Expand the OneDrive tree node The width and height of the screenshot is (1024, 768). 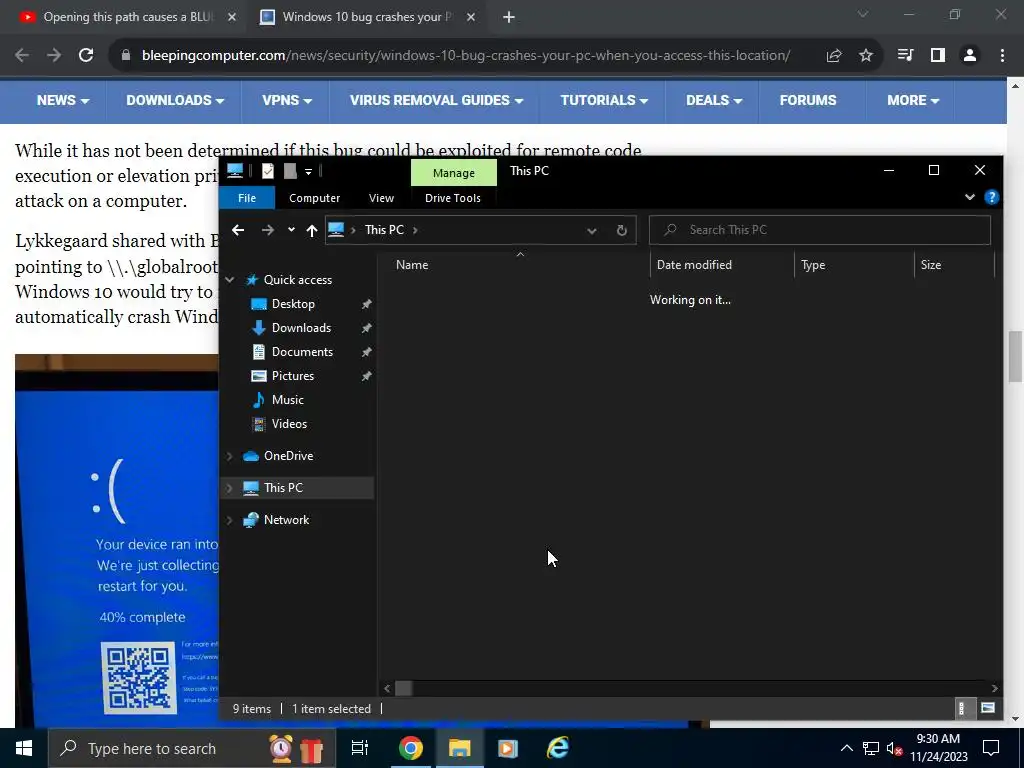[229, 456]
